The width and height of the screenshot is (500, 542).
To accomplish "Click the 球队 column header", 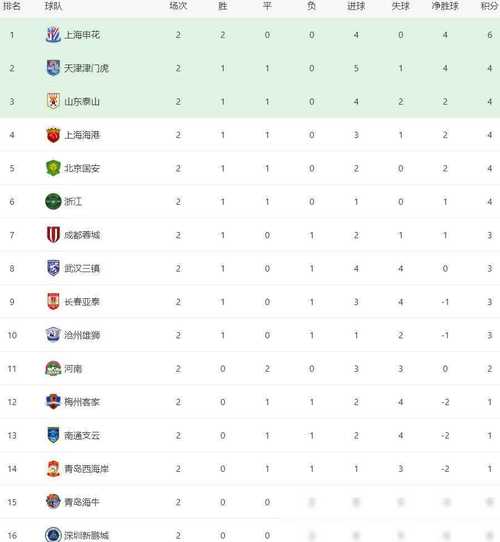I will click(x=53, y=6).
